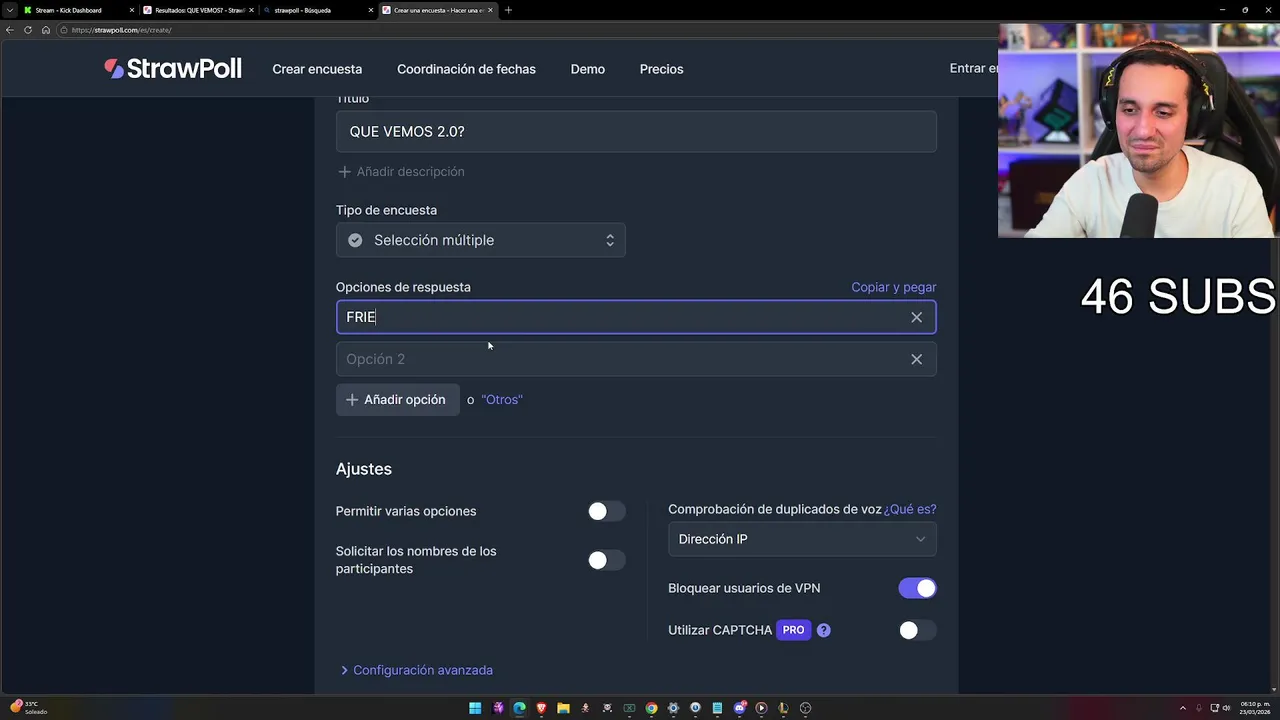The width and height of the screenshot is (1280, 720).
Task: Click the first answer option field containing FRIE
Action: [x=636, y=317]
